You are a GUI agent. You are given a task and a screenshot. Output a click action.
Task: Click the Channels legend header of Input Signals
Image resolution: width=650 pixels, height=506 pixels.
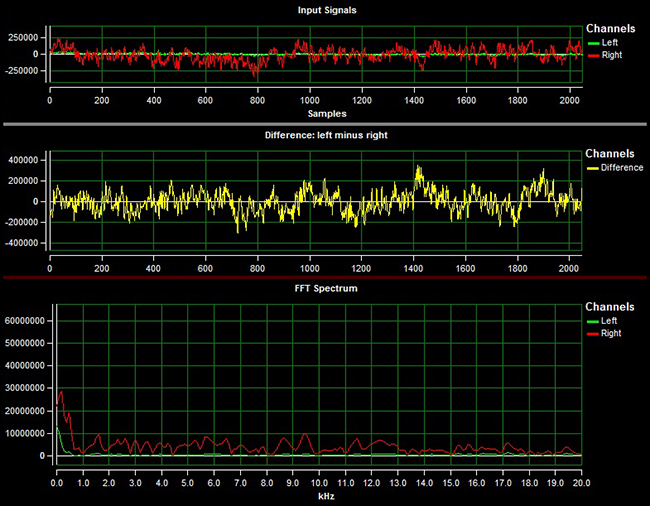coord(609,29)
